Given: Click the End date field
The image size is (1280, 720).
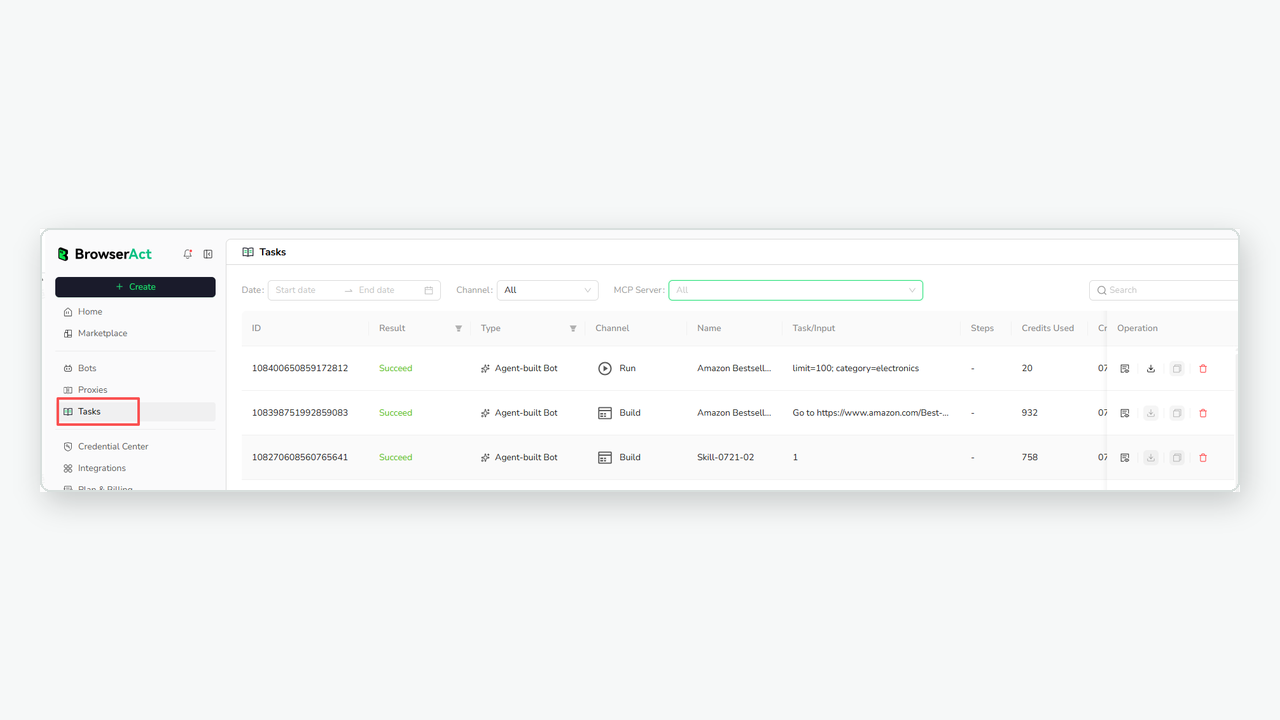Looking at the screenshot, I should click(x=385, y=290).
